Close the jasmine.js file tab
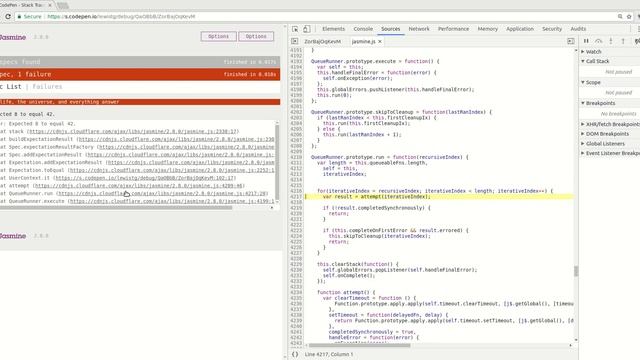This screenshot has height=360, width=640. coord(380,41)
